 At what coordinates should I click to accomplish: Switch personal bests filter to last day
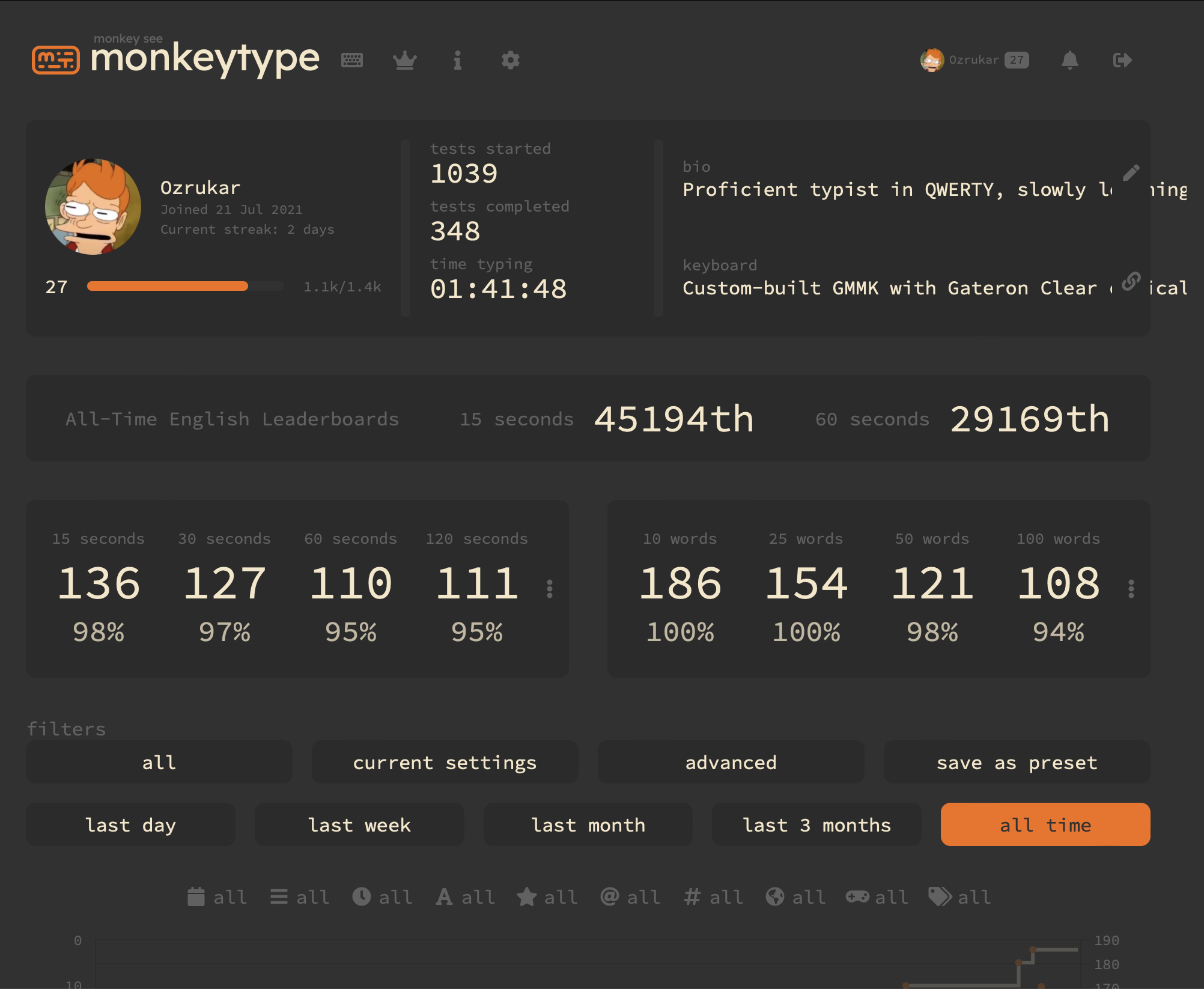130,824
